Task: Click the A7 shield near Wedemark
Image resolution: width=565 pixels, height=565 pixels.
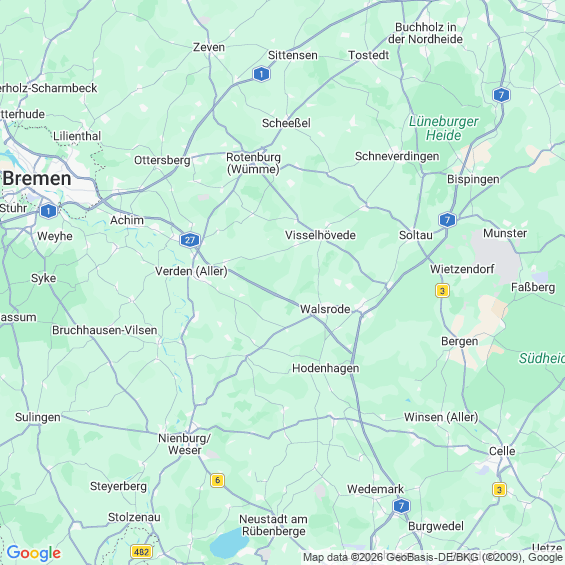Action: point(401,506)
